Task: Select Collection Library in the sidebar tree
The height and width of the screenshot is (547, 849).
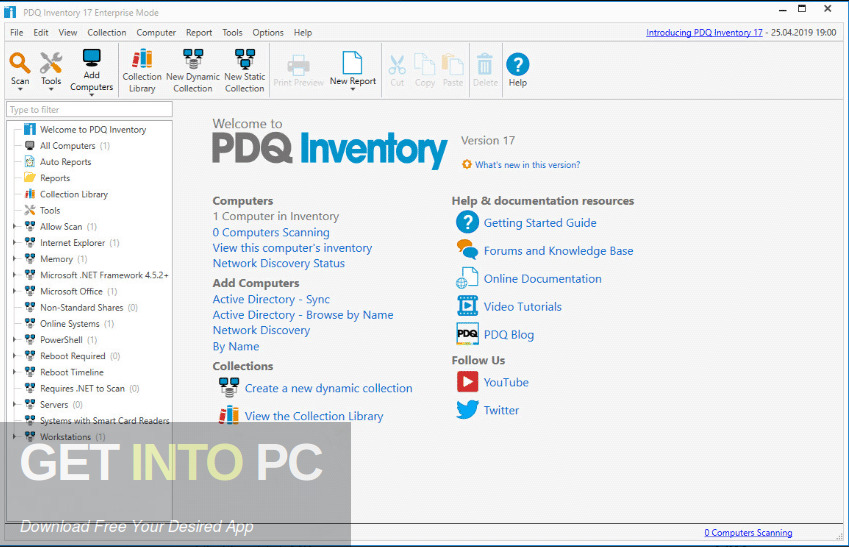Action: click(x=74, y=194)
